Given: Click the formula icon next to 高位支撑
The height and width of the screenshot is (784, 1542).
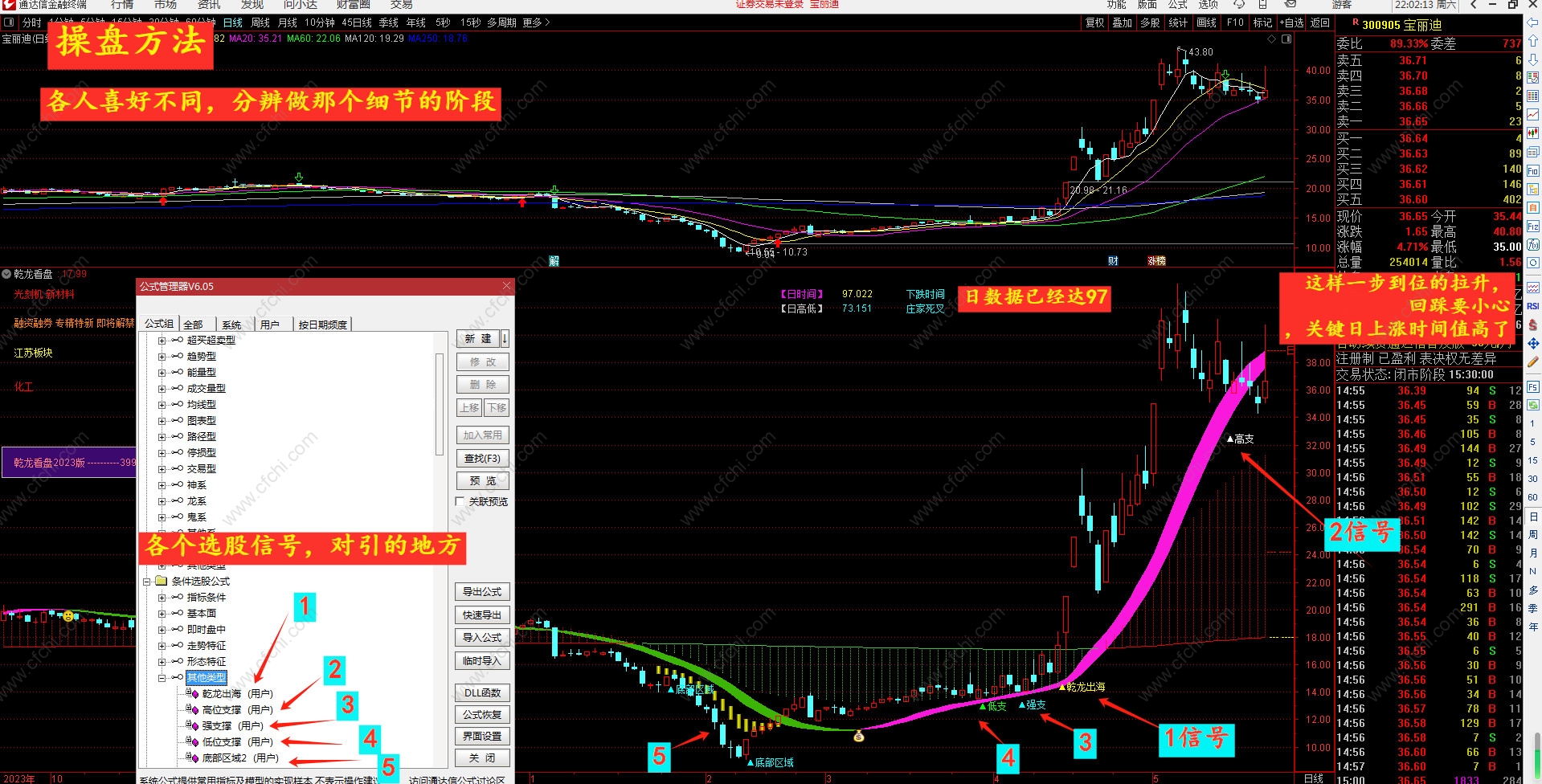Looking at the screenshot, I should tap(193, 709).
